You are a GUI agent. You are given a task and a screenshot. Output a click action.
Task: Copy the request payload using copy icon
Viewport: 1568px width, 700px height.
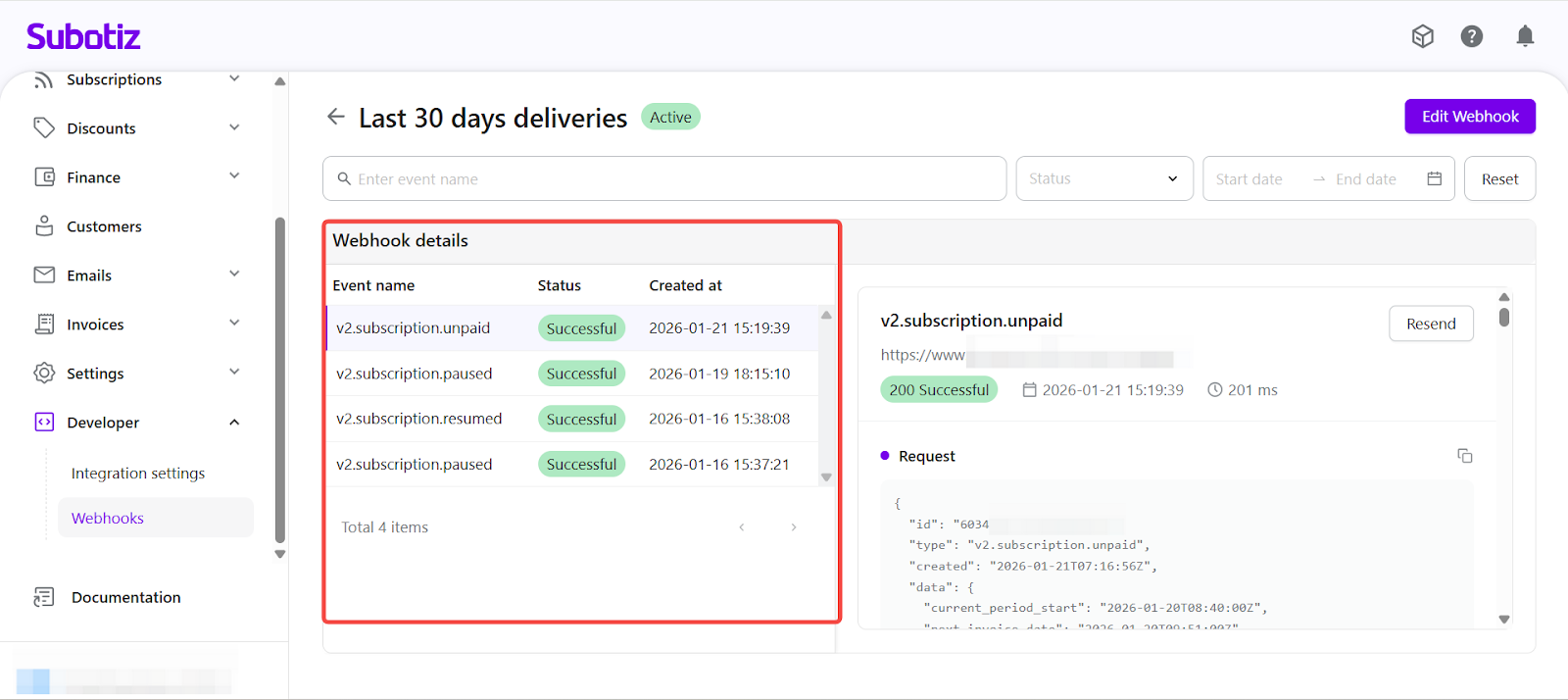click(x=1464, y=456)
